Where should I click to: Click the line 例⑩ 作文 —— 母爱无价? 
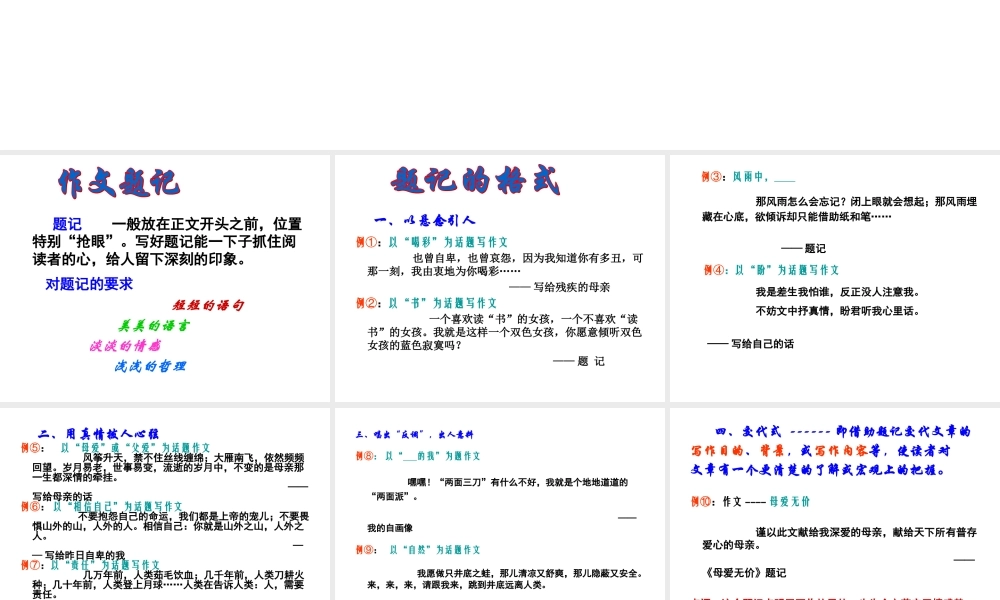tap(751, 502)
